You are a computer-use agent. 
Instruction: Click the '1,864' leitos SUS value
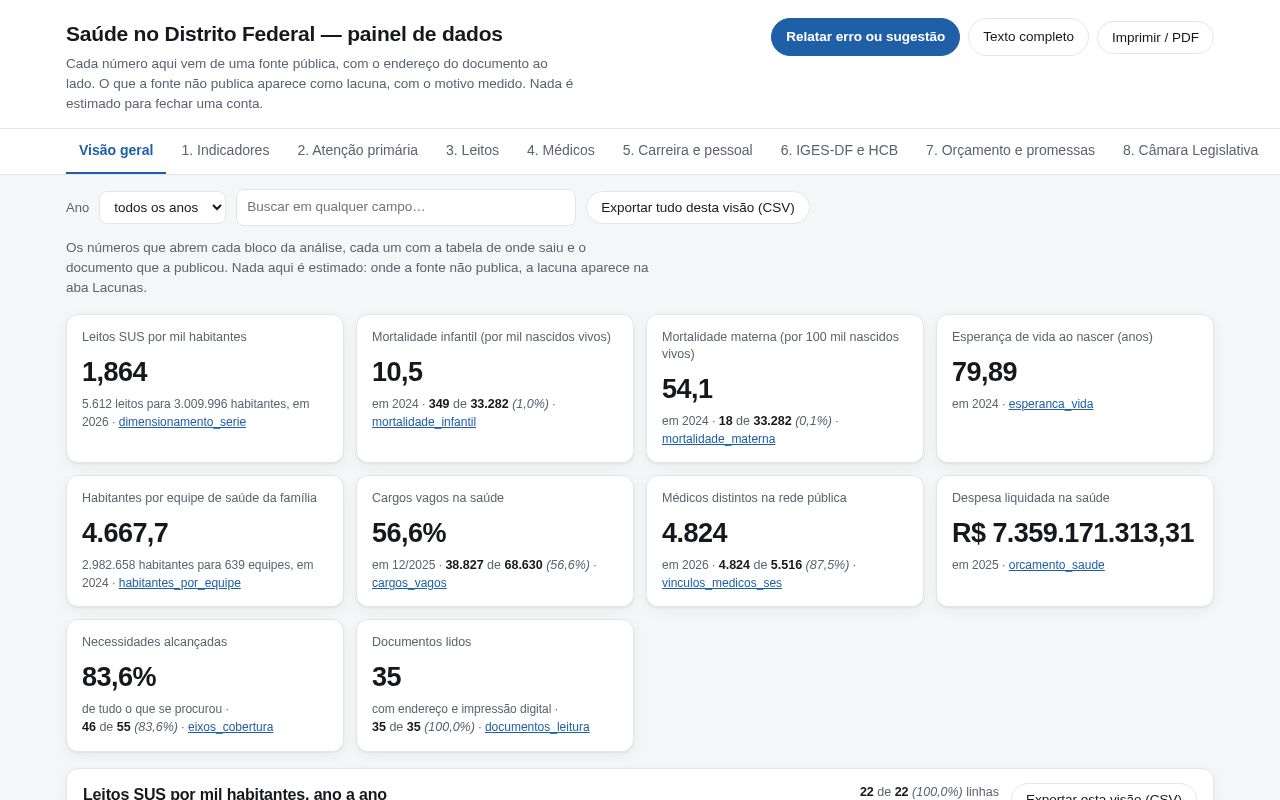115,372
